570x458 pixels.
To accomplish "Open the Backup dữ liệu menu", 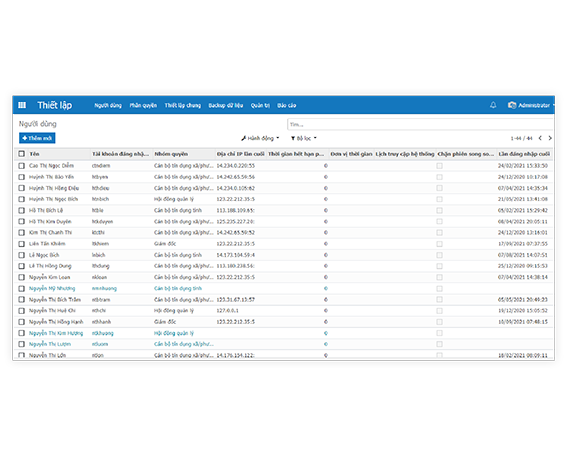I will [226, 105].
